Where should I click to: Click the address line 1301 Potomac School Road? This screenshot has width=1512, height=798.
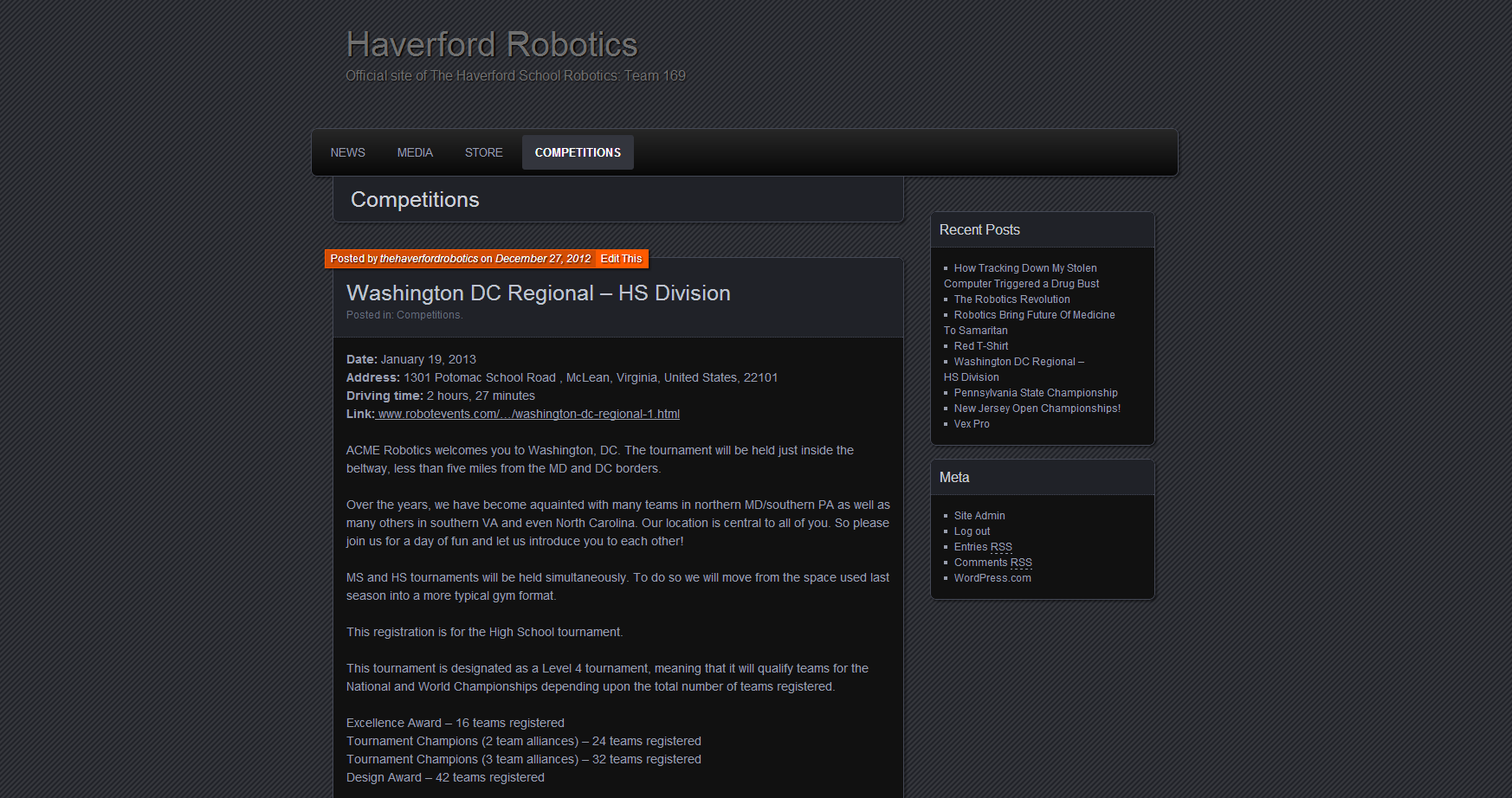(562, 377)
